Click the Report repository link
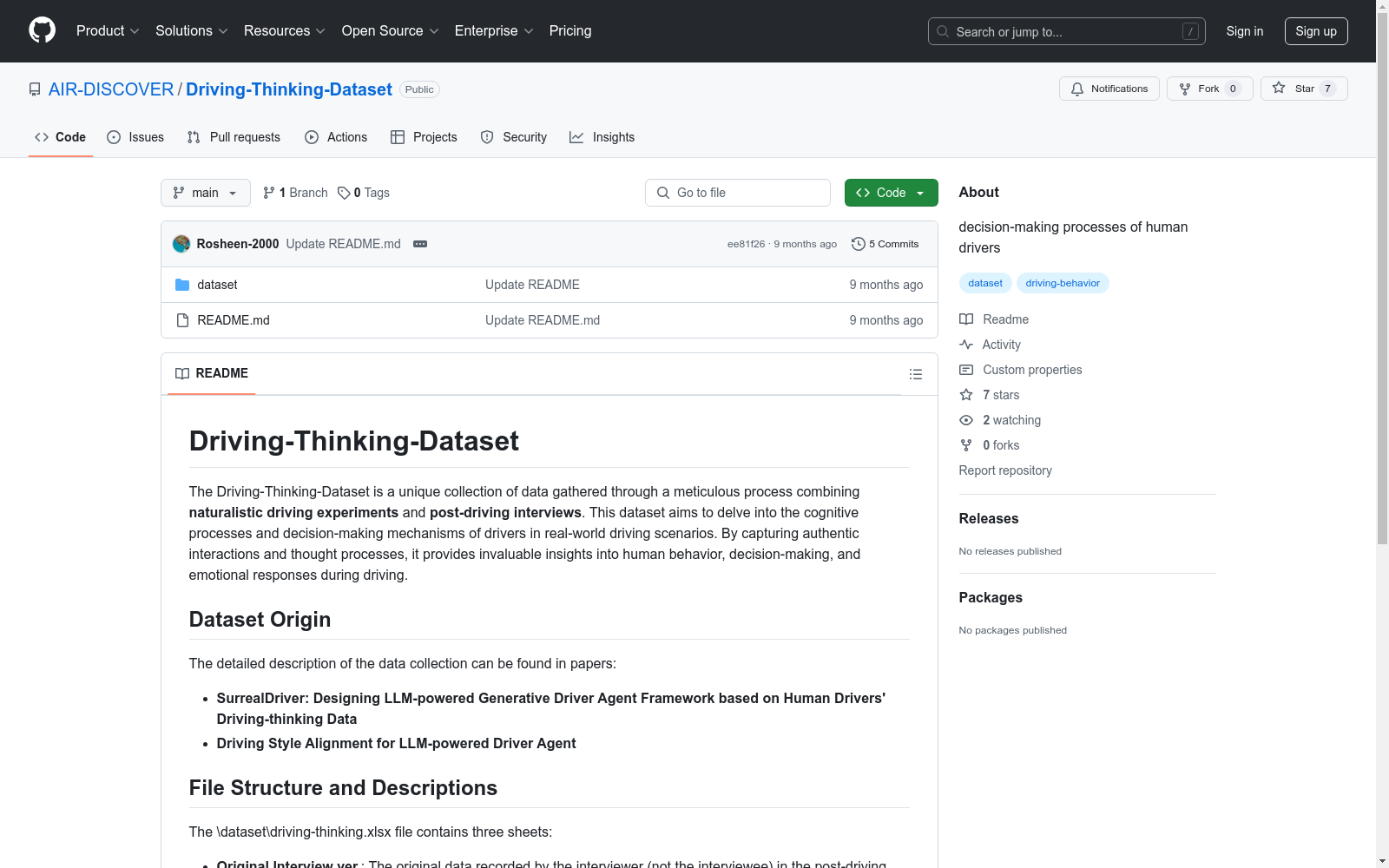Screen dimensions: 1389x868 (x=1005, y=470)
